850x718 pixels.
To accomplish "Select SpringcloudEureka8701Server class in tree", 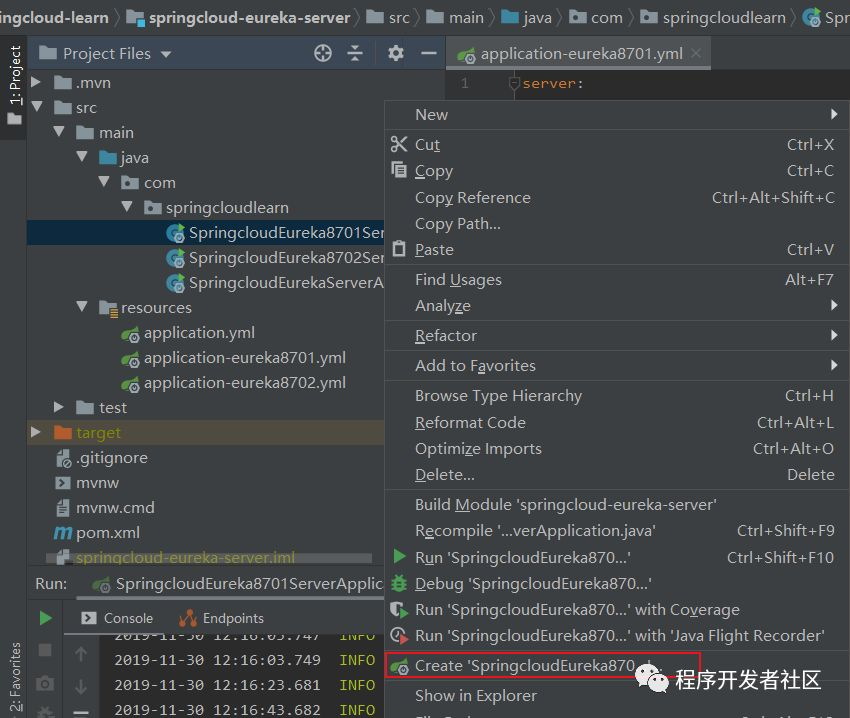I will [x=205, y=233].
